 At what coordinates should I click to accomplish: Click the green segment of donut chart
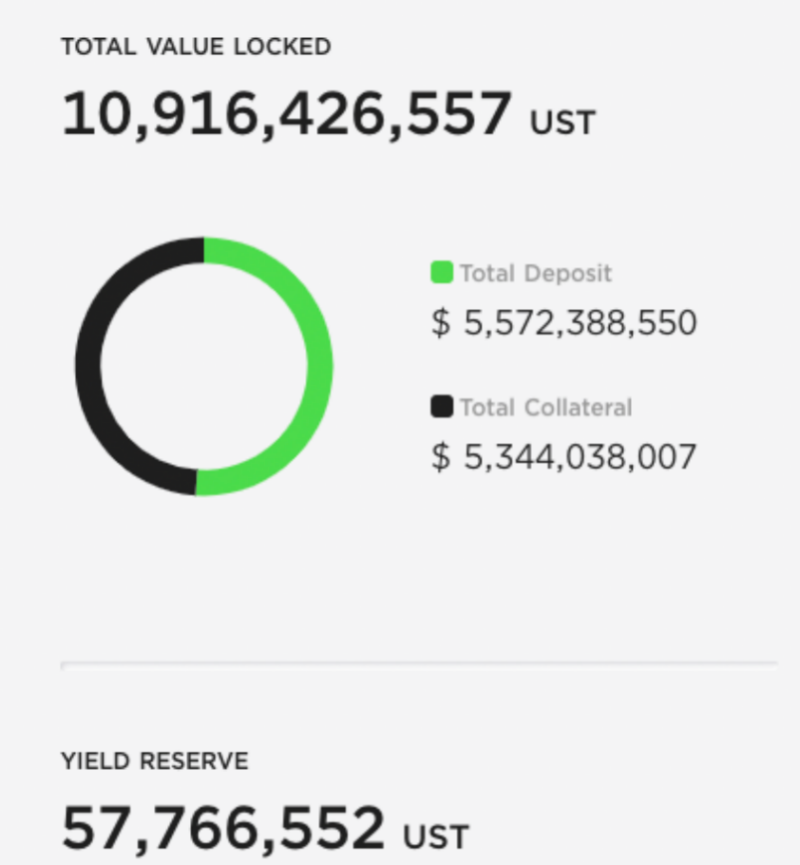tap(319, 366)
